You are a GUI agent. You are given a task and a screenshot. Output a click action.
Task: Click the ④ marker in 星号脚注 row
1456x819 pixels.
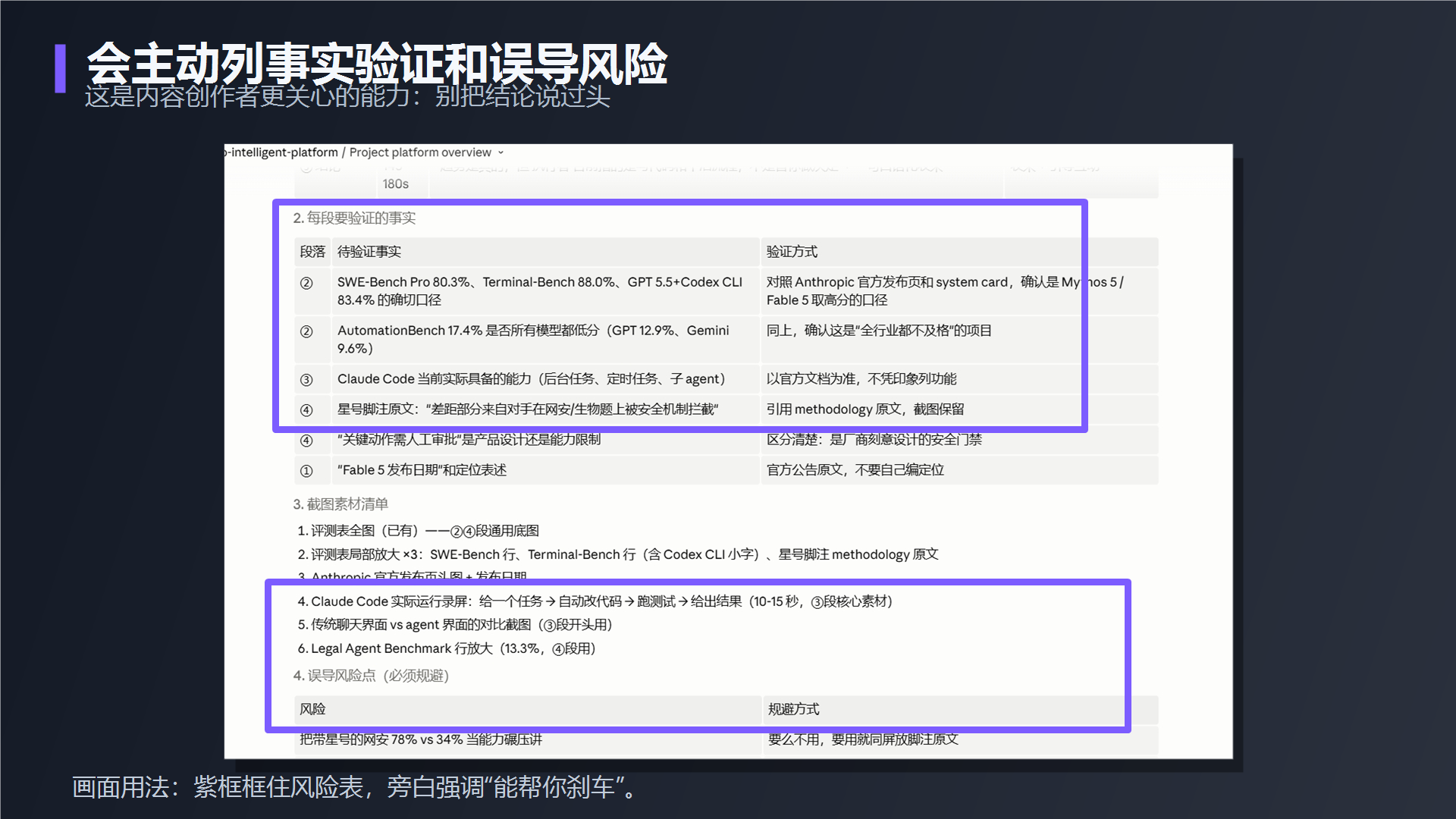(306, 410)
